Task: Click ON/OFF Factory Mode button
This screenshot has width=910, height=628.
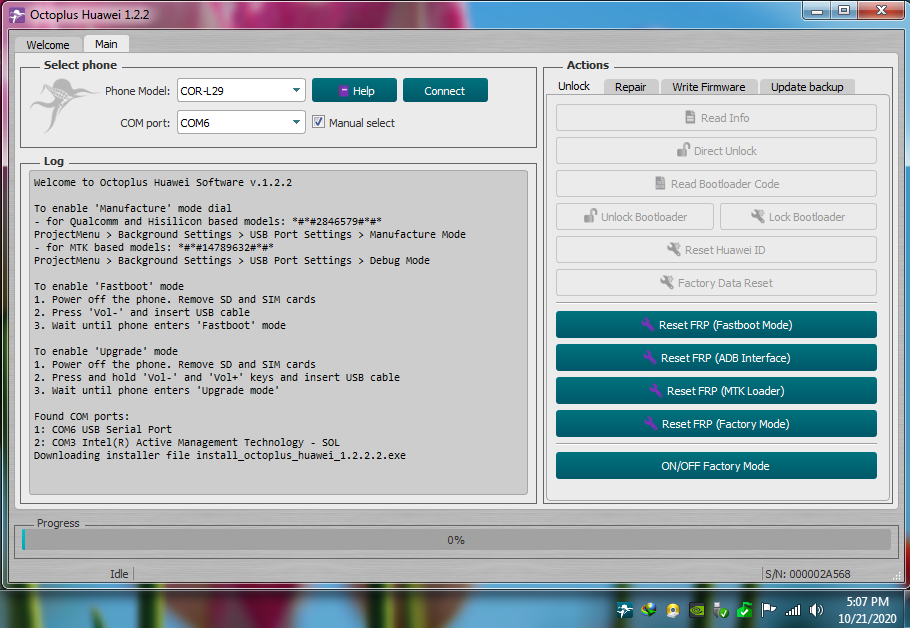Action: click(x=716, y=466)
